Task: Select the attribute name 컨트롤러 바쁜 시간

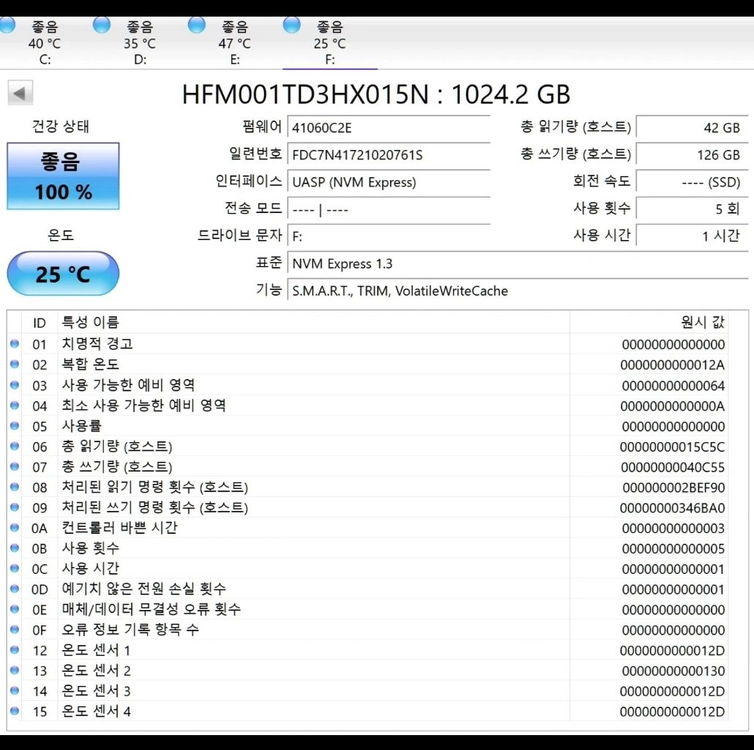Action: (x=120, y=528)
